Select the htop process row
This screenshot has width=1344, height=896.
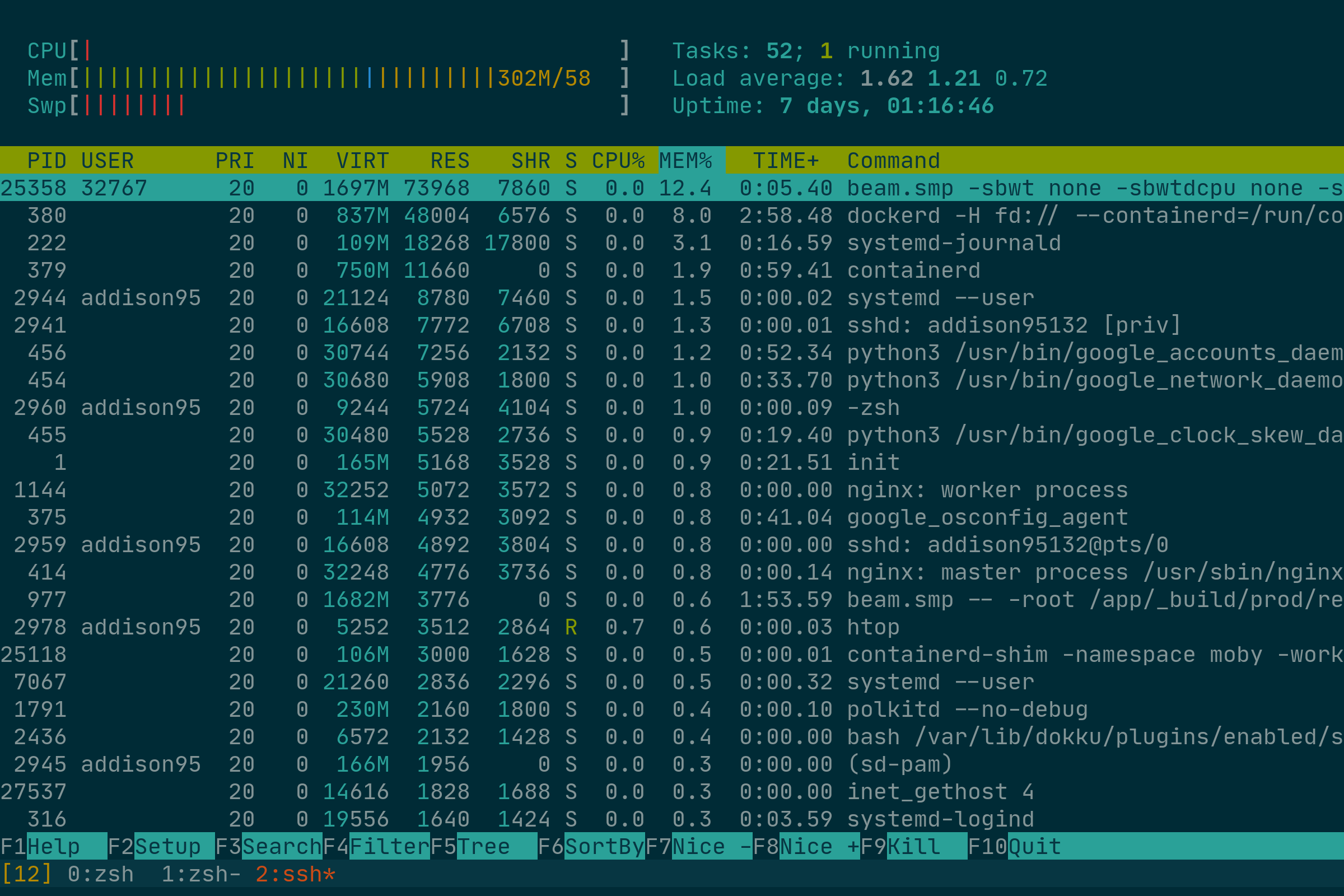click(x=672, y=627)
